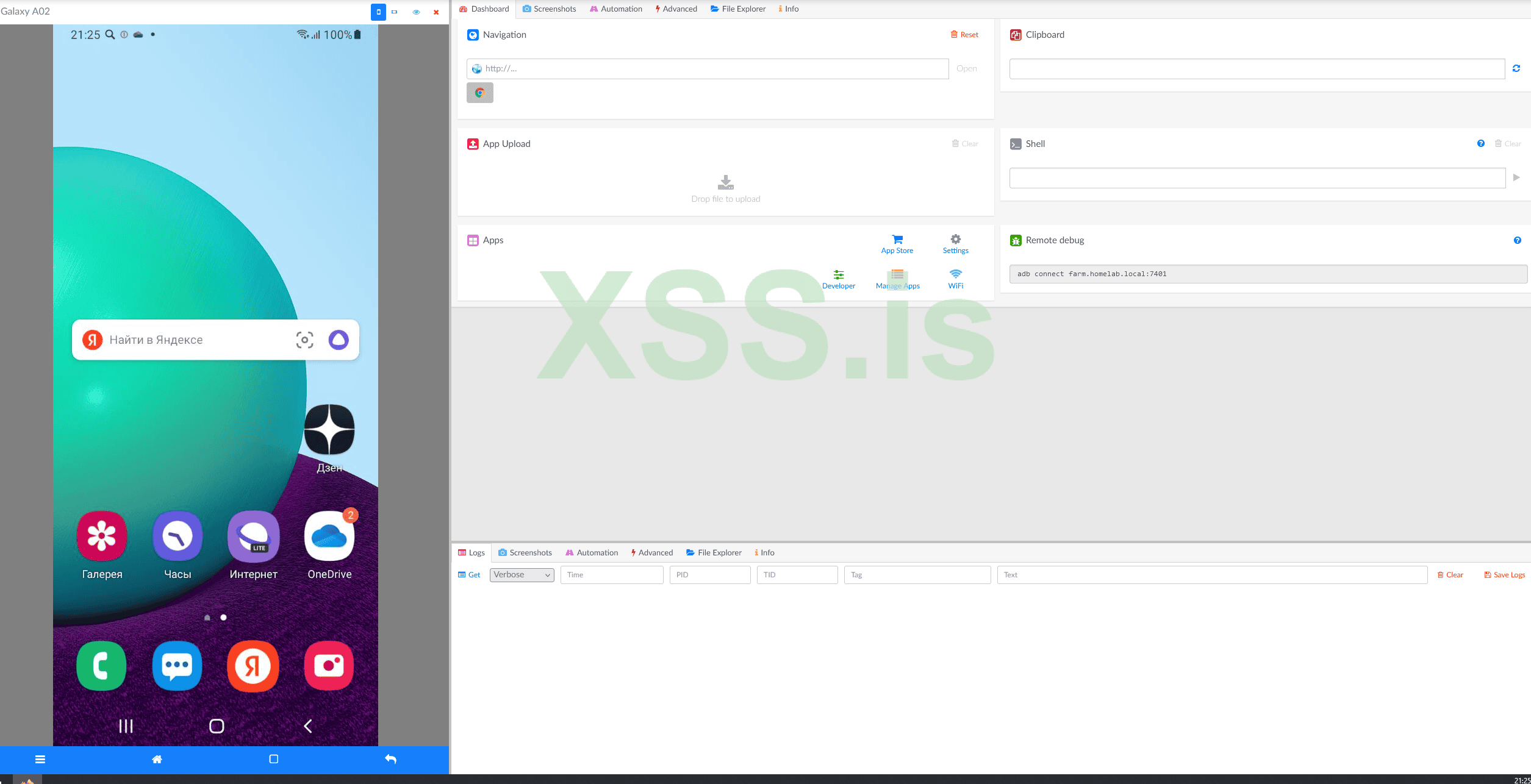Switch to landscape orientation mode
1531x784 pixels.
pos(395,12)
